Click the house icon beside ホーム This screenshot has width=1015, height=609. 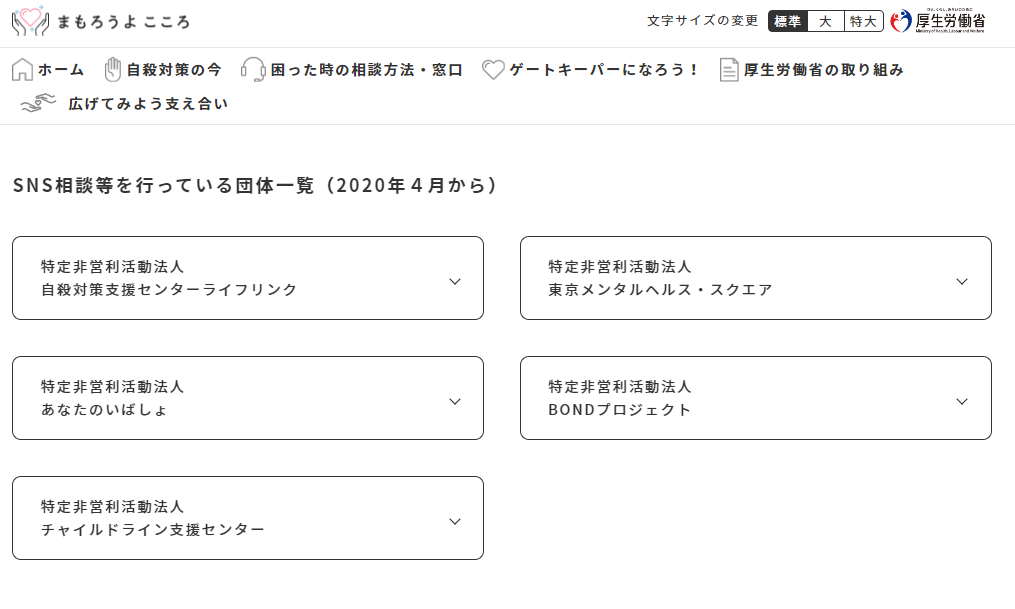(22, 70)
